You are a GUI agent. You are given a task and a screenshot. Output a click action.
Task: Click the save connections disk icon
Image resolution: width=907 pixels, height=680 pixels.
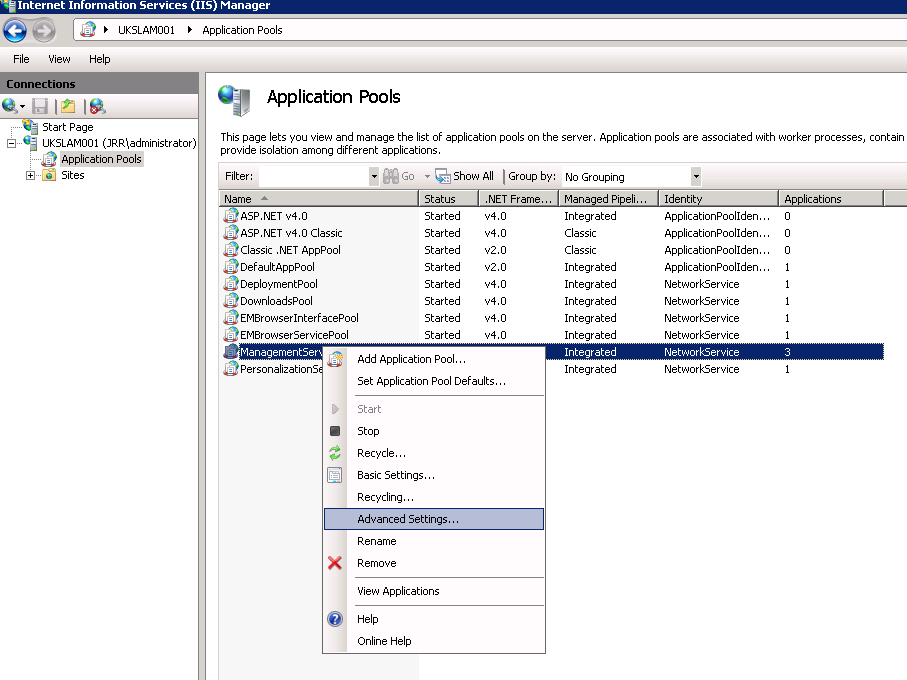[x=40, y=106]
